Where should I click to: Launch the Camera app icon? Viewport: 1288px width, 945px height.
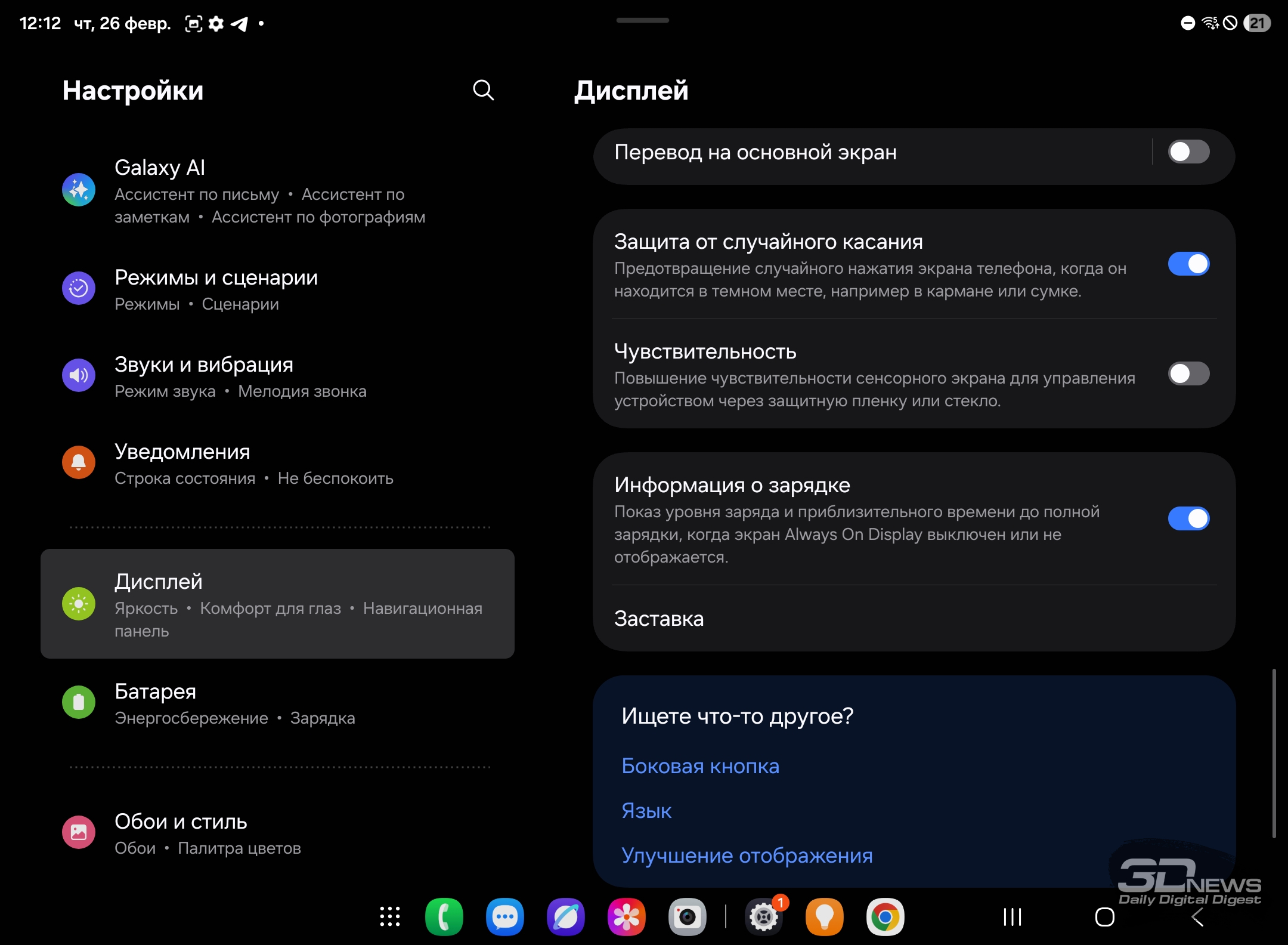(687, 916)
